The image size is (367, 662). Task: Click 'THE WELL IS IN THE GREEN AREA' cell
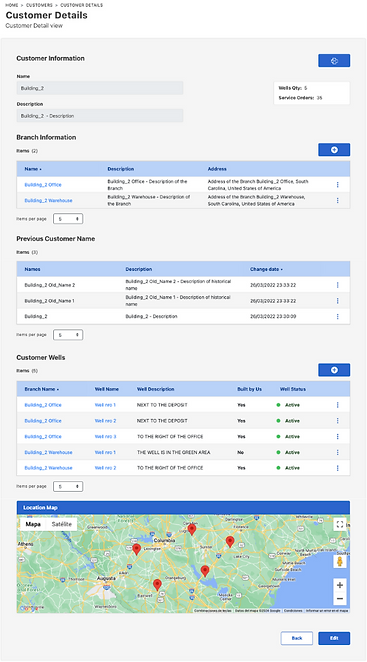[174, 452]
